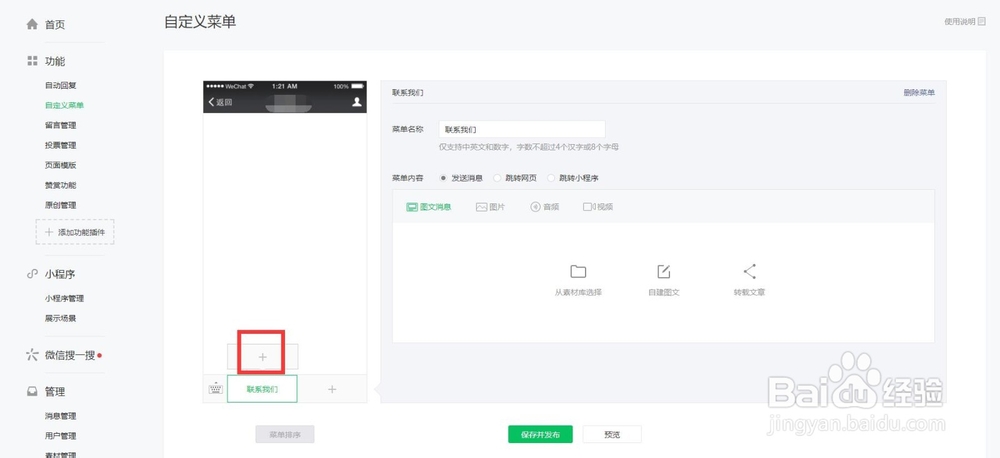This screenshot has height=458, width=1000.
Task: Switch to the 图片 tab
Action: (x=490, y=207)
